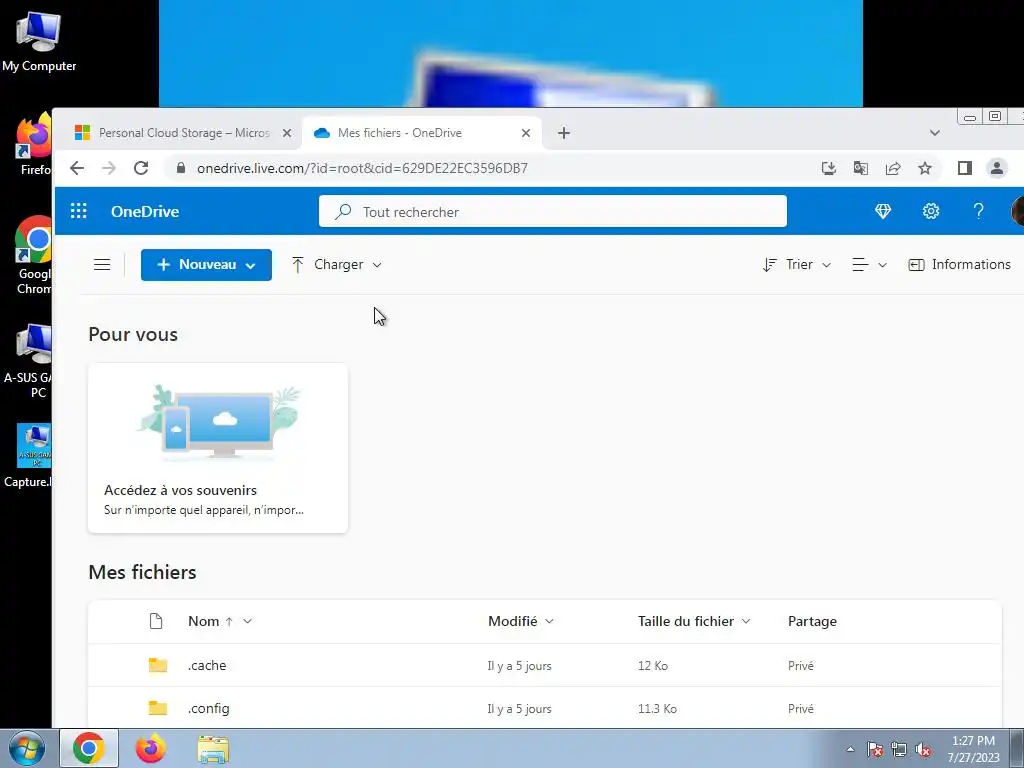The width and height of the screenshot is (1024, 768).
Task: Open the Chrome tab search chevron
Action: pos(935,133)
